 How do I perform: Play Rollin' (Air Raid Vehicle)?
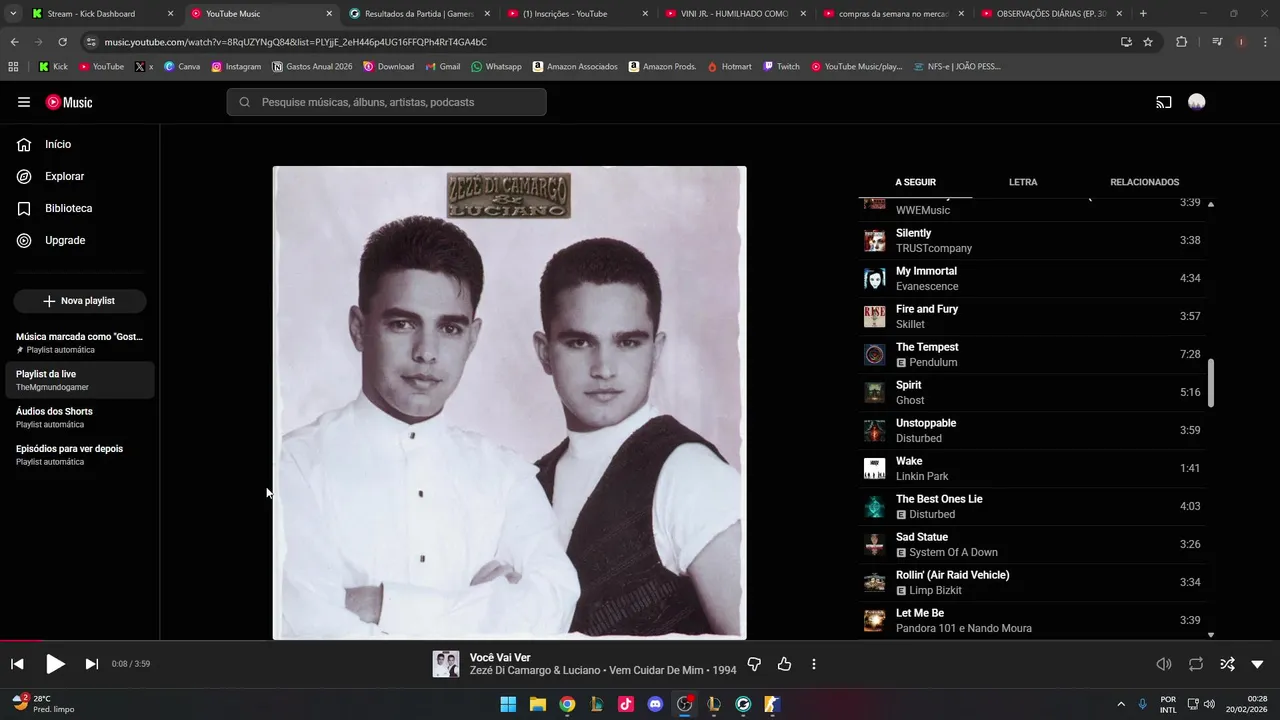point(1032,582)
